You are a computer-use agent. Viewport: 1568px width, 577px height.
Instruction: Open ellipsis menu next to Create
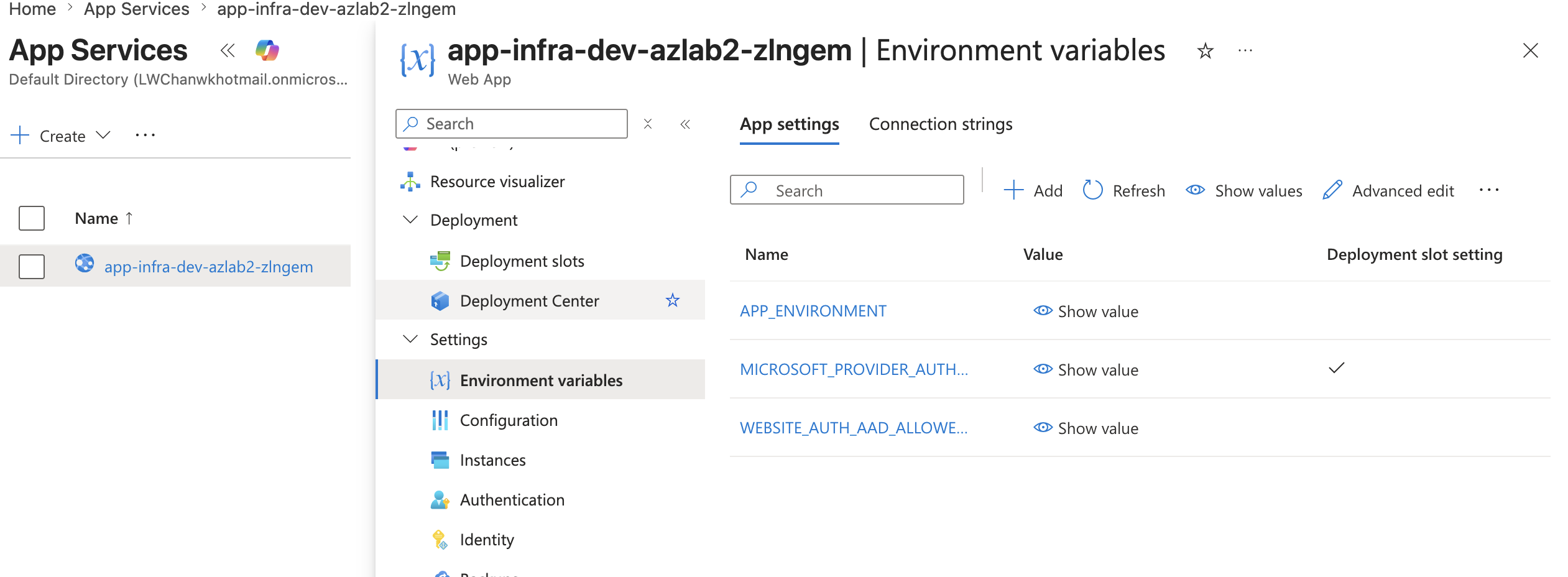point(145,135)
